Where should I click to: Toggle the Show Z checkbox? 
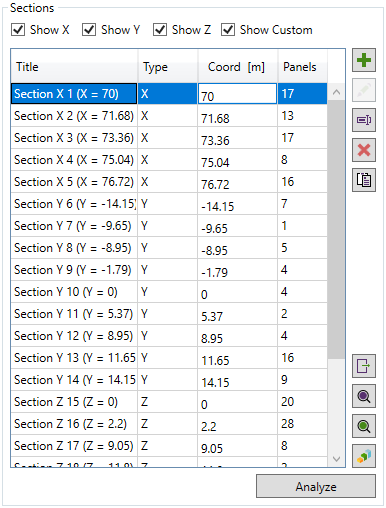pos(160,30)
